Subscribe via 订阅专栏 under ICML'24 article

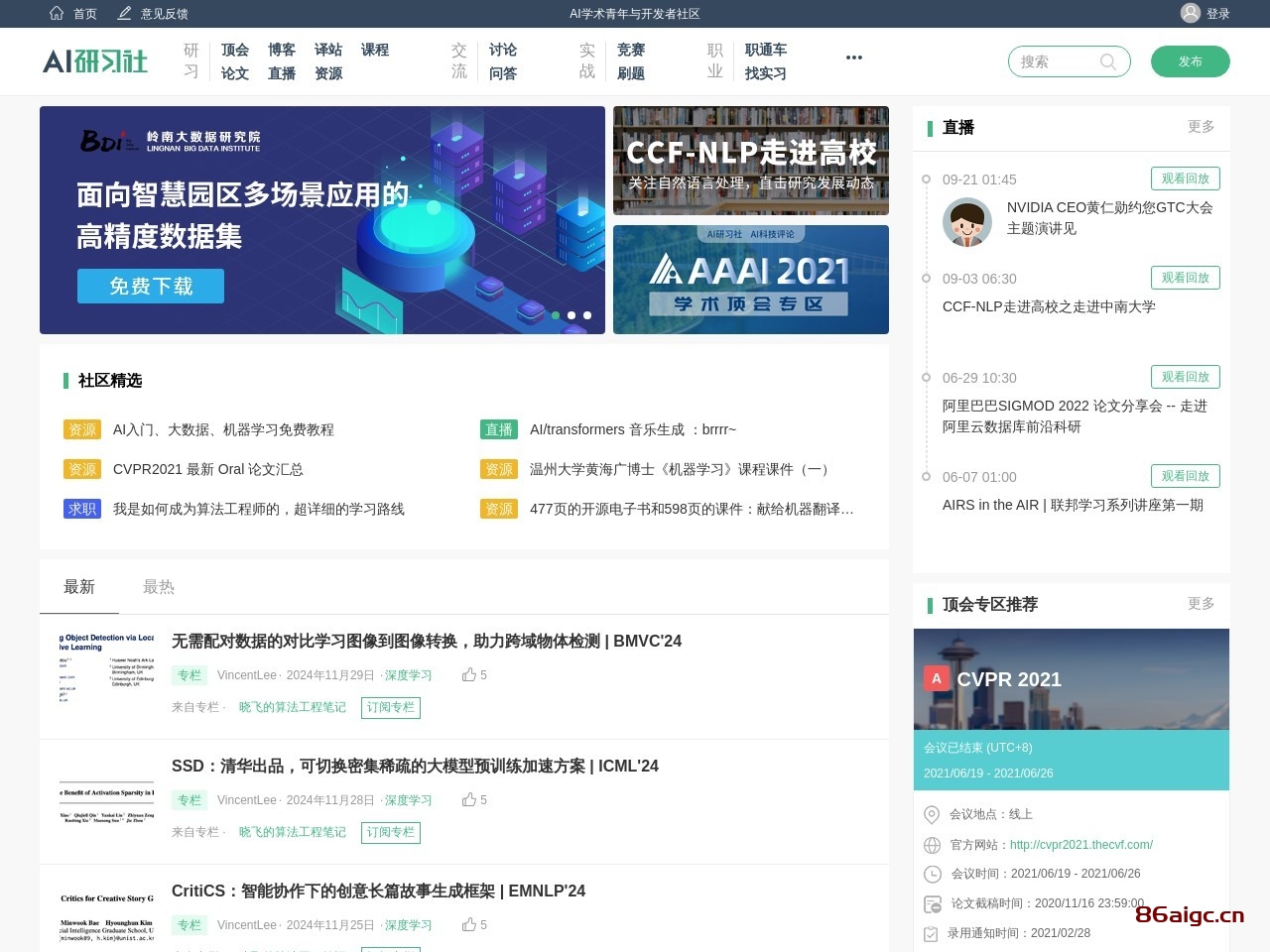point(391,832)
